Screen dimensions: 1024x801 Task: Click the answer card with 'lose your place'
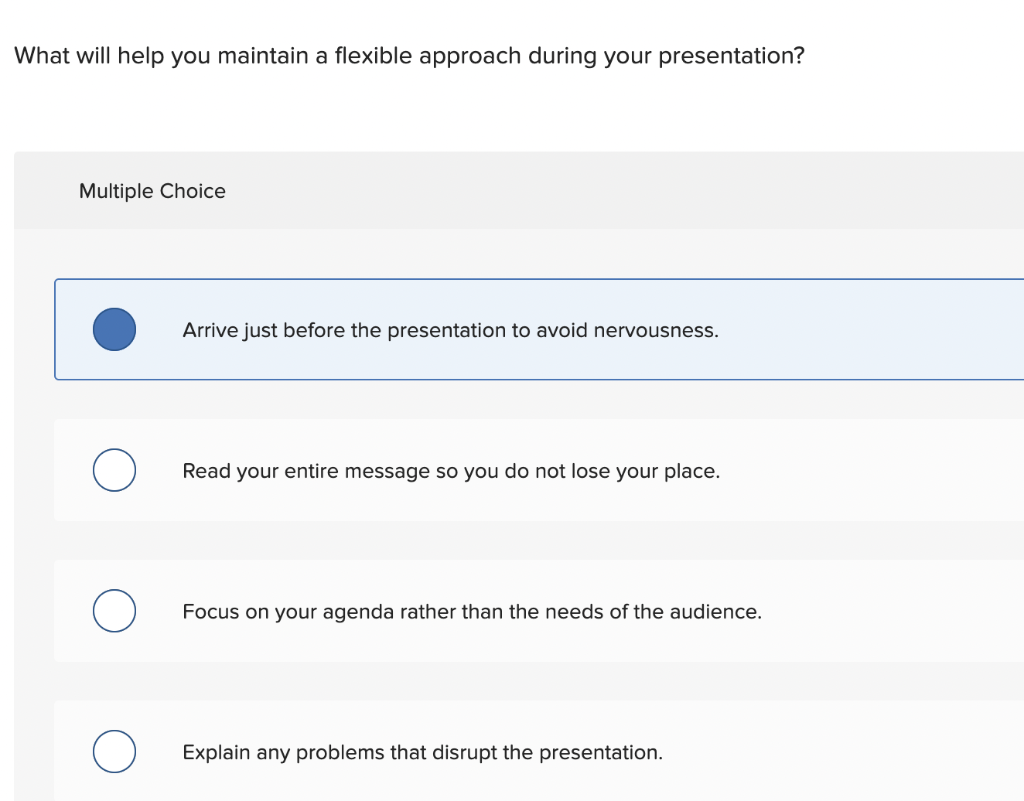point(850,471)
